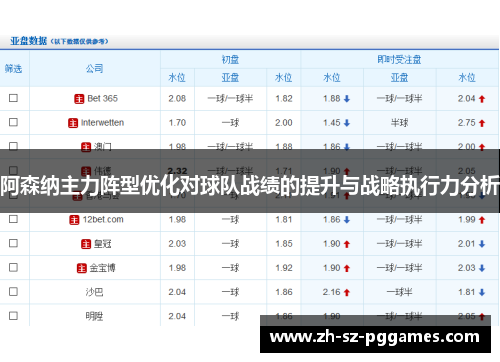This screenshot has height=362, width=500.
Task: Open the Bet 365 company link
Action: [x=102, y=99]
